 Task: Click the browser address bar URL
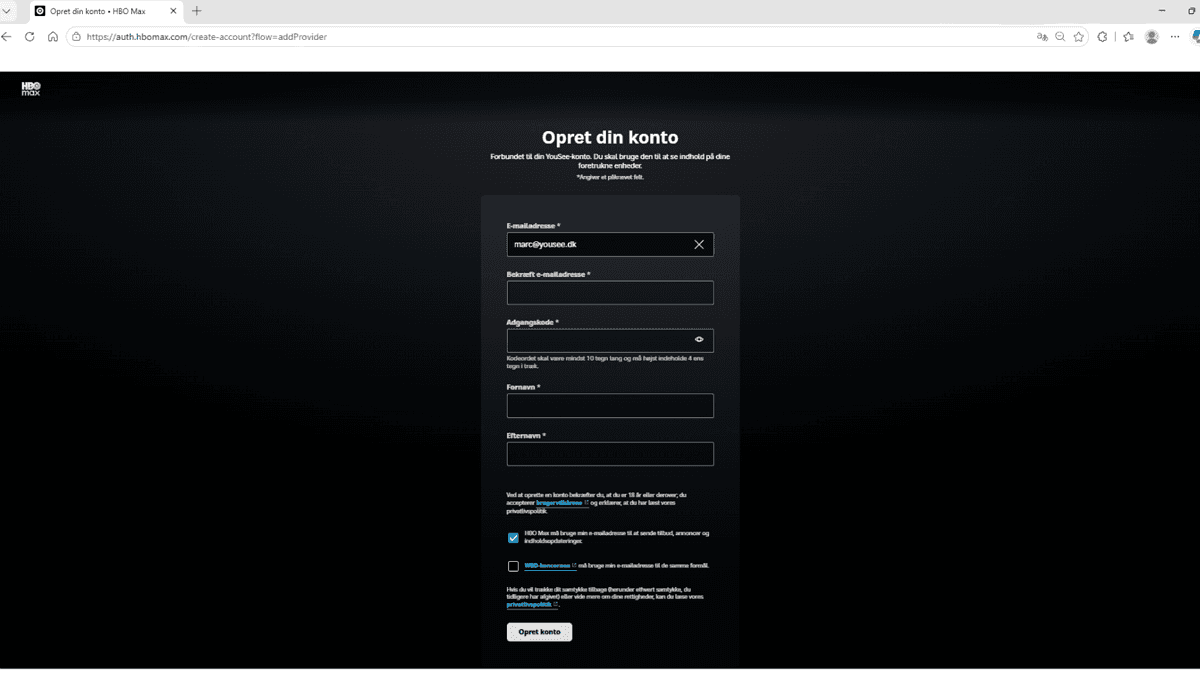click(207, 37)
